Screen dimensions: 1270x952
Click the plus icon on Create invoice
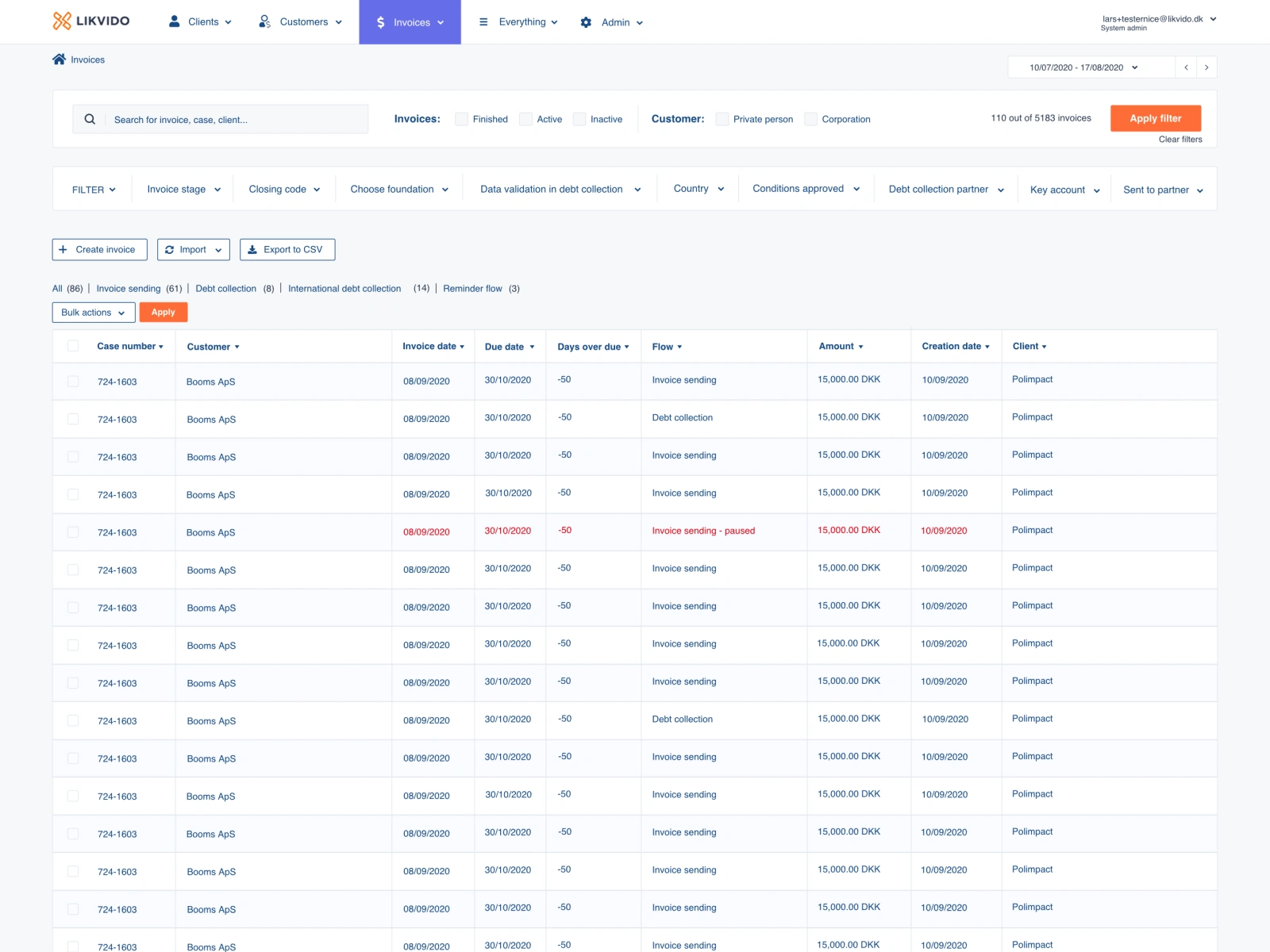coord(63,249)
